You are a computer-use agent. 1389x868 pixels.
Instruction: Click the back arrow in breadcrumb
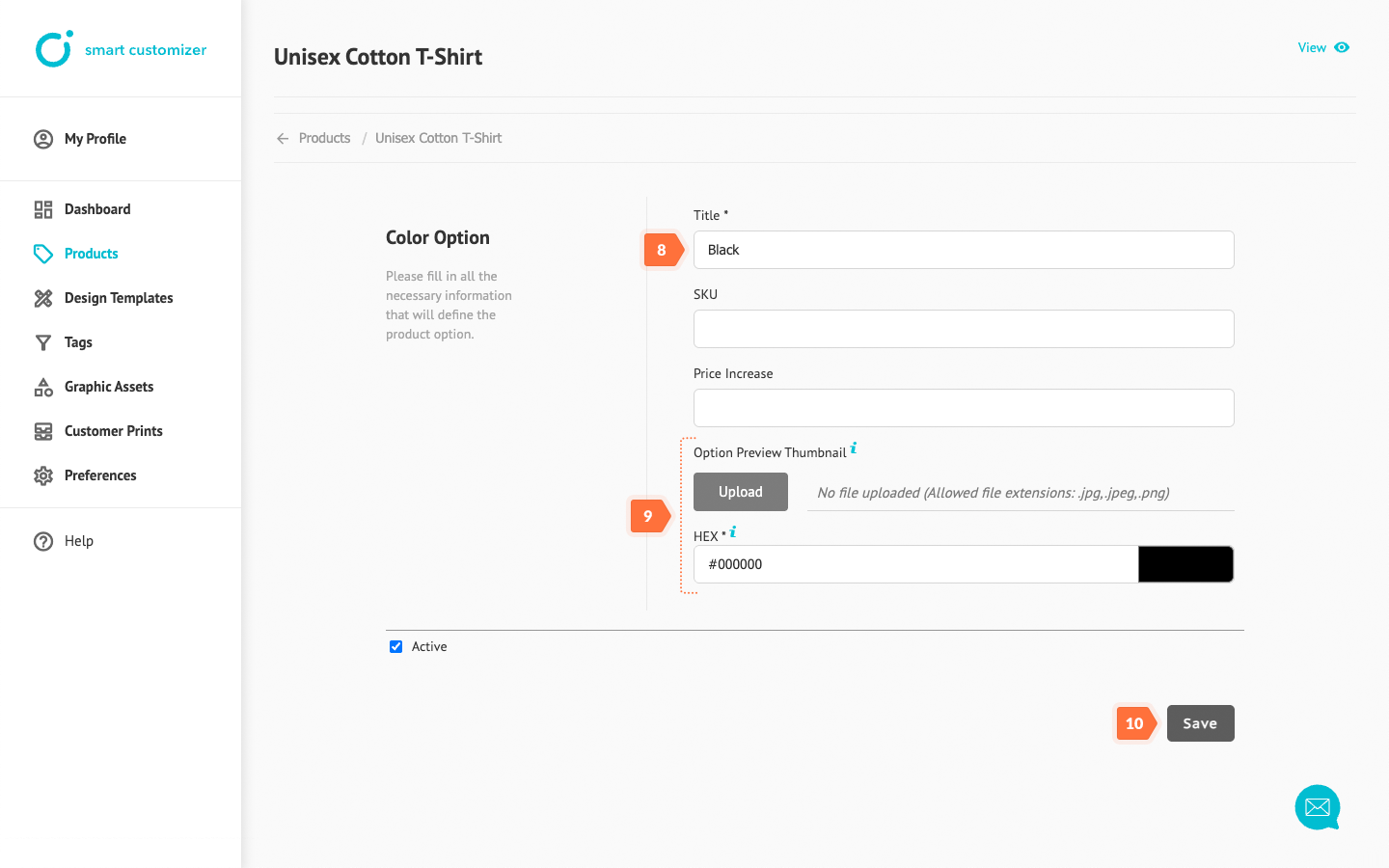click(283, 139)
